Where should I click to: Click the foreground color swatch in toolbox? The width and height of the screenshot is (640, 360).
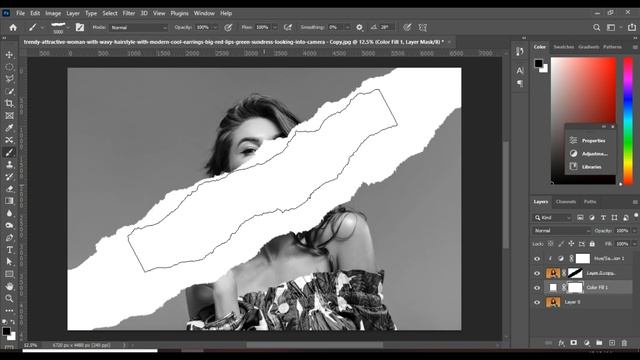pyautogui.click(x=6, y=331)
